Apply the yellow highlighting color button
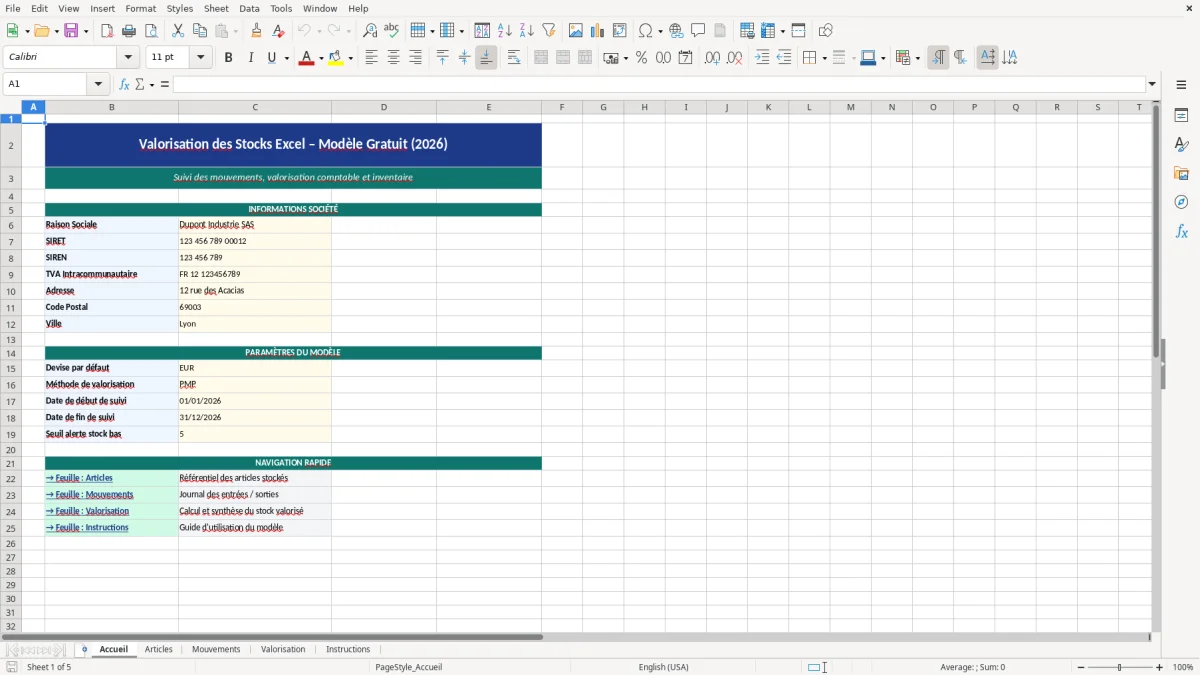Screen dimensions: 1200x675 pyautogui.click(x=336, y=58)
